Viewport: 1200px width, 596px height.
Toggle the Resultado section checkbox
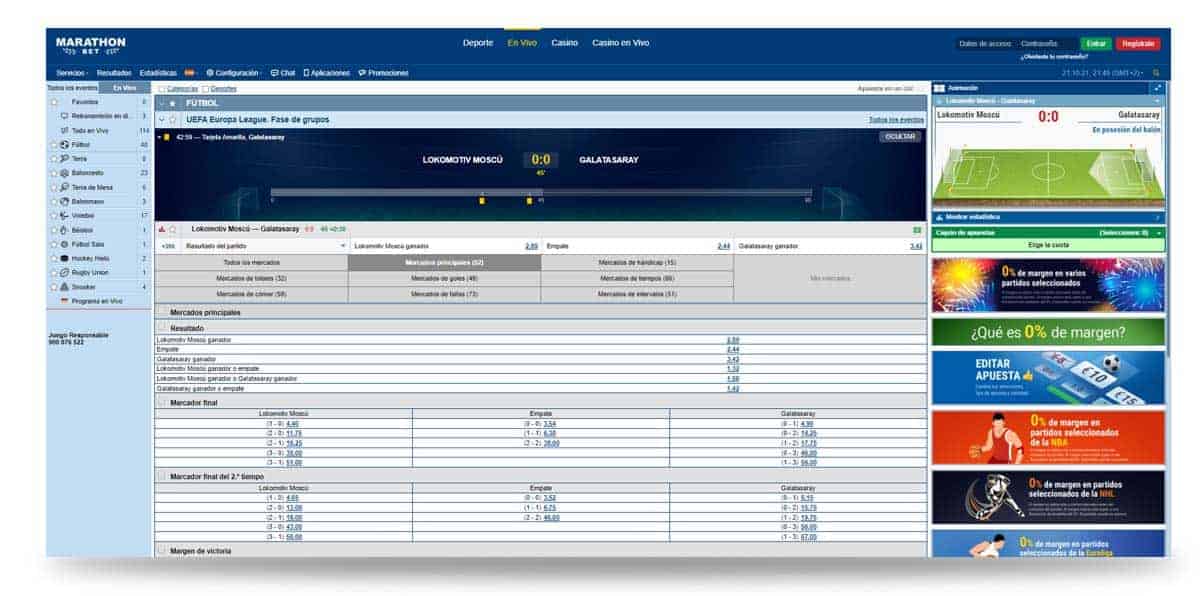click(x=161, y=327)
